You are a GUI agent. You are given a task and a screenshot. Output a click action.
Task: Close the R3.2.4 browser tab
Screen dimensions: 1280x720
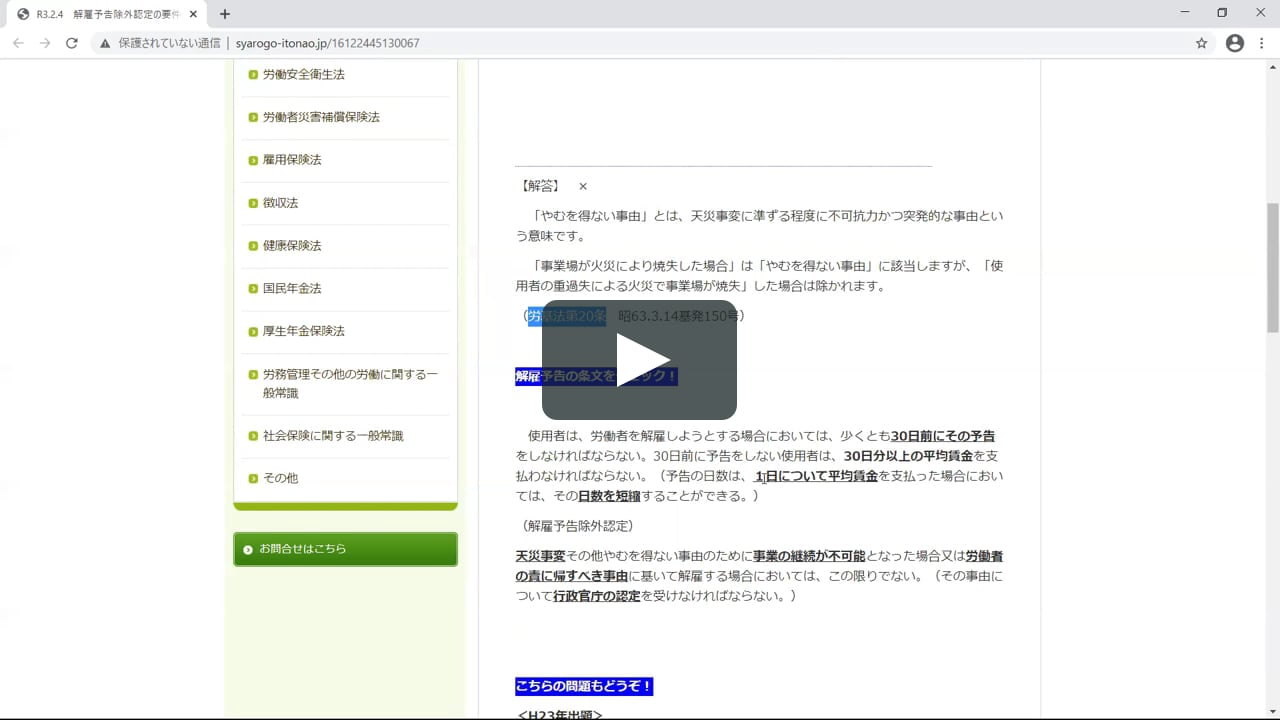pos(194,14)
